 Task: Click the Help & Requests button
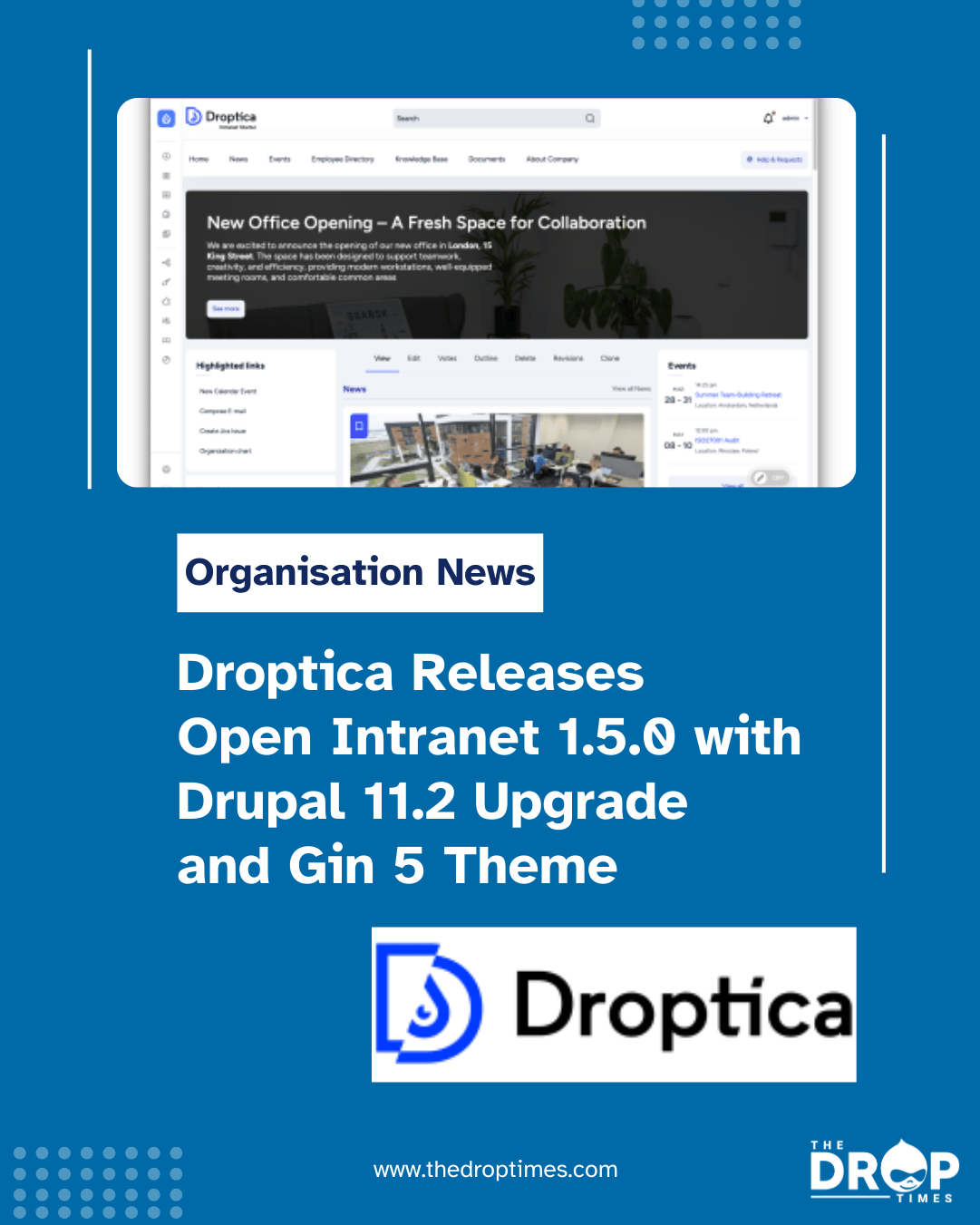[774, 159]
